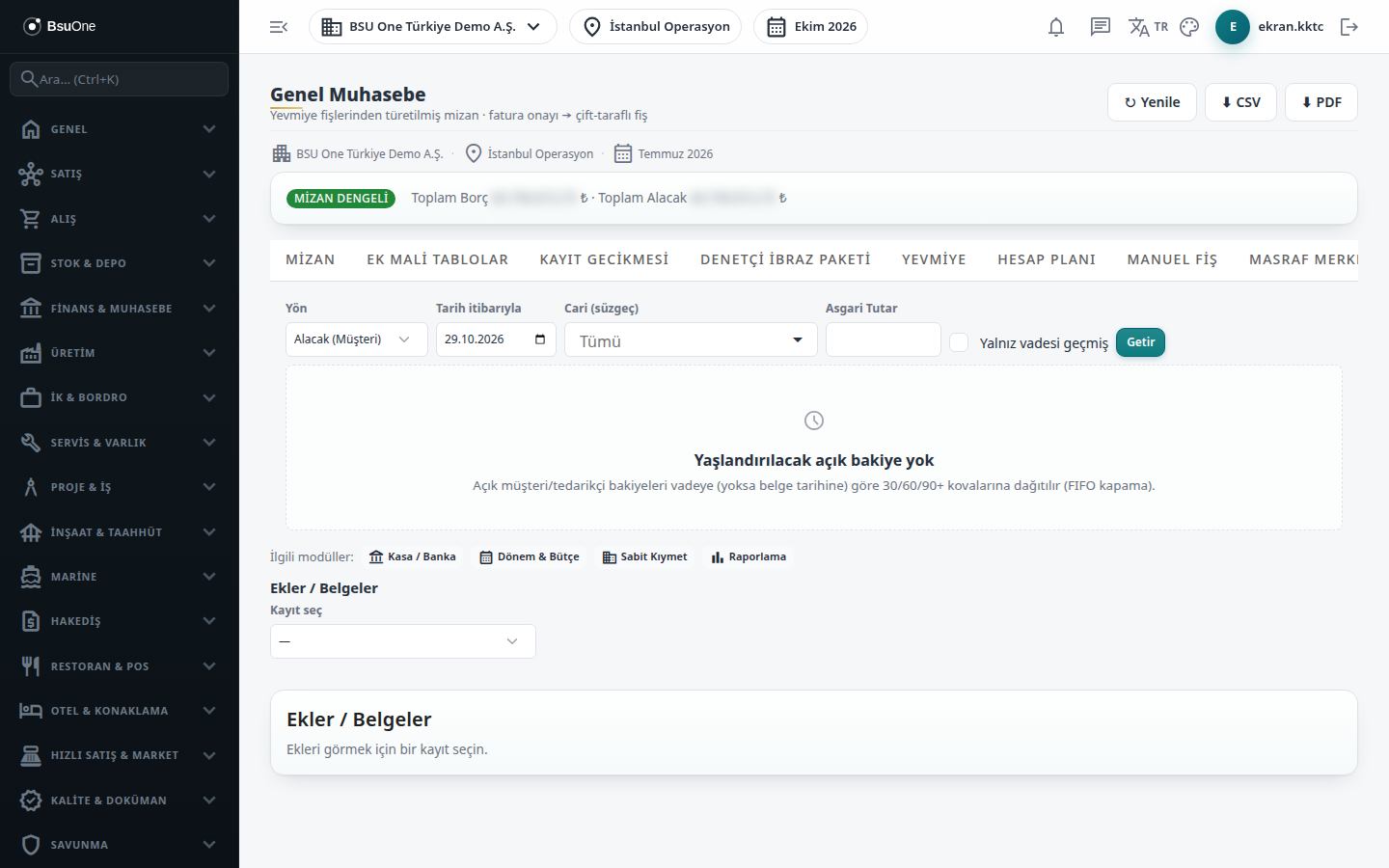1389x868 pixels.
Task: Click the Satış network icon
Action: coord(31,174)
